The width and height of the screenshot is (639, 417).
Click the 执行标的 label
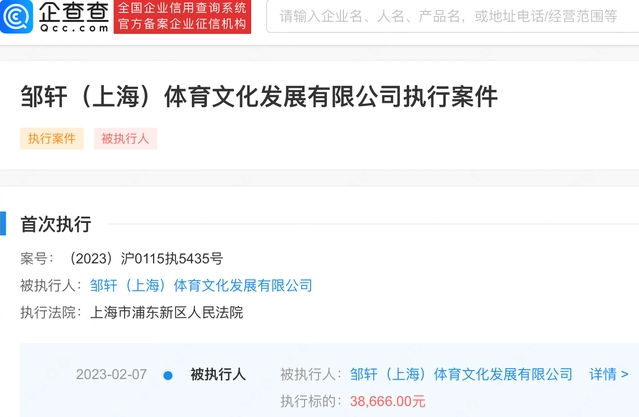308,402
